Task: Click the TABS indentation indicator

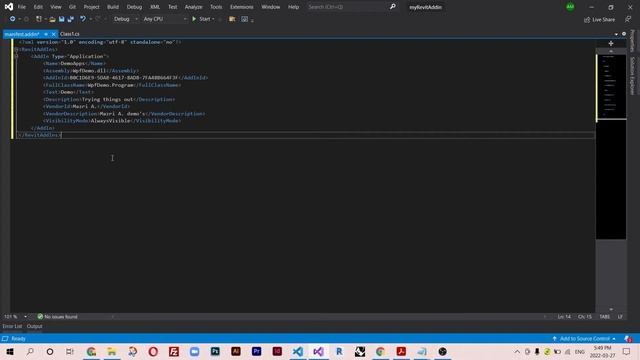Action: (604, 317)
